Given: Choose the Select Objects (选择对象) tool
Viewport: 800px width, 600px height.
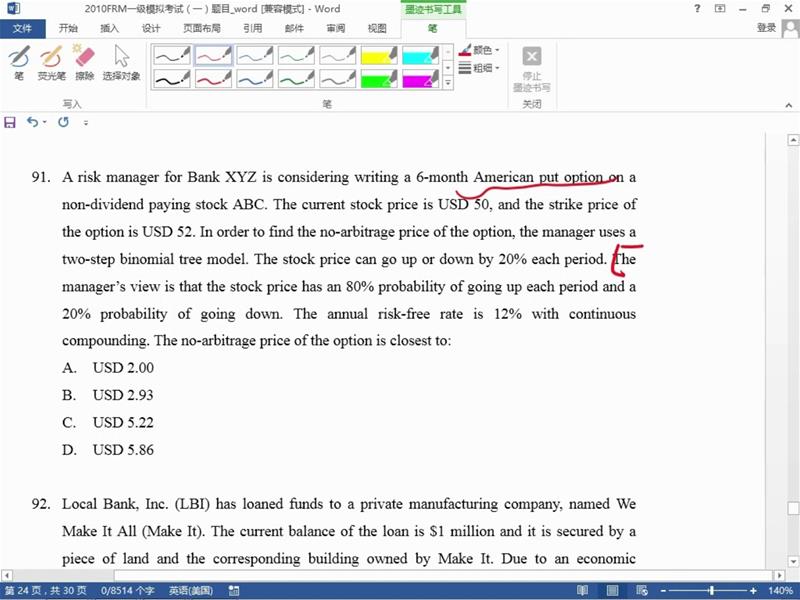Looking at the screenshot, I should tap(121, 61).
